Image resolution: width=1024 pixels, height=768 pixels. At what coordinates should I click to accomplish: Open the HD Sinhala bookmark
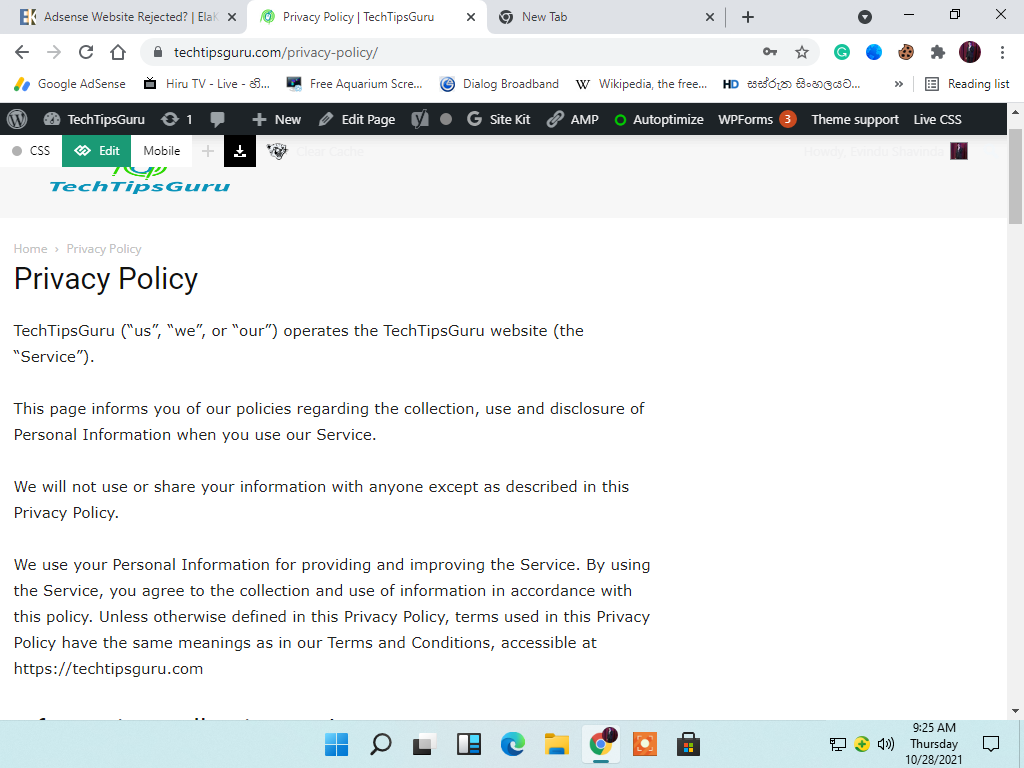point(792,84)
